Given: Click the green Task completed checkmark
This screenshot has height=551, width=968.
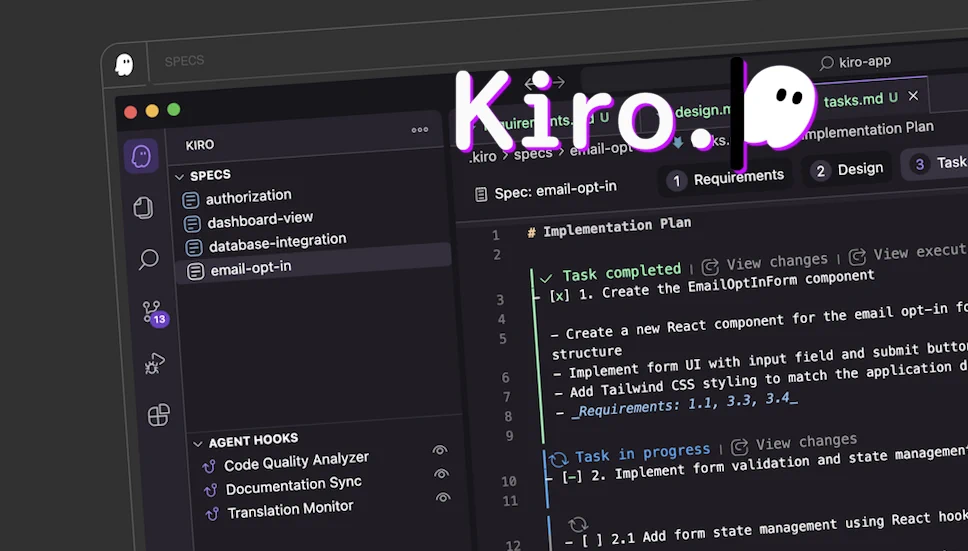Looking at the screenshot, I should pos(546,278).
